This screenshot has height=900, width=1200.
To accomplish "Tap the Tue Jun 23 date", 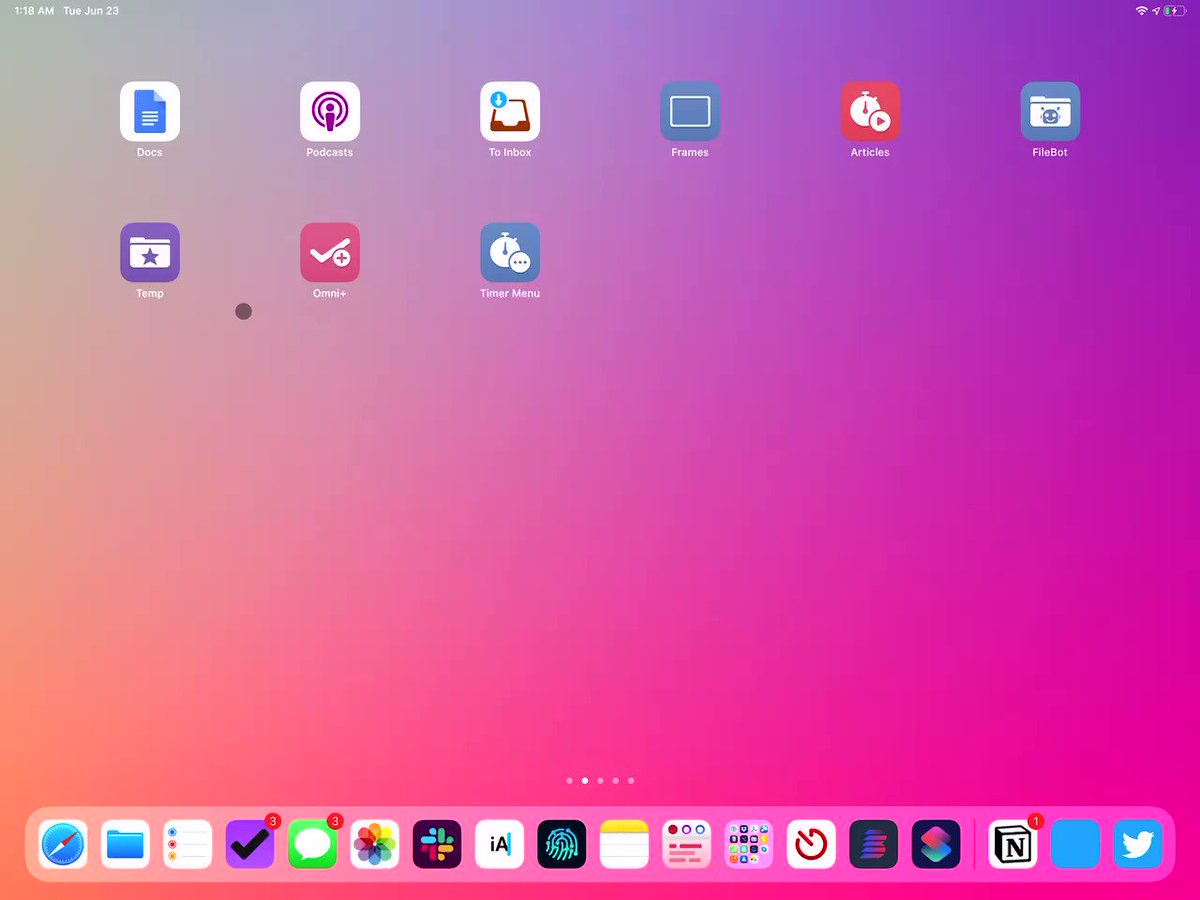I will [x=91, y=11].
